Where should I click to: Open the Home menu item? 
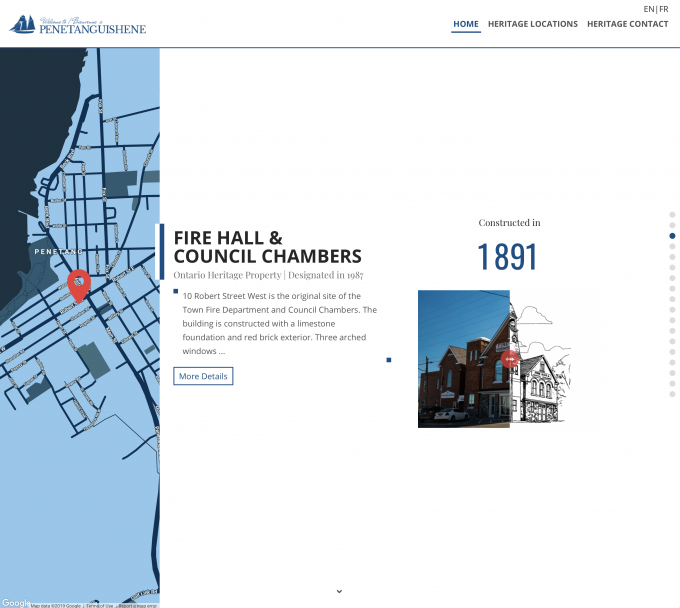(465, 24)
